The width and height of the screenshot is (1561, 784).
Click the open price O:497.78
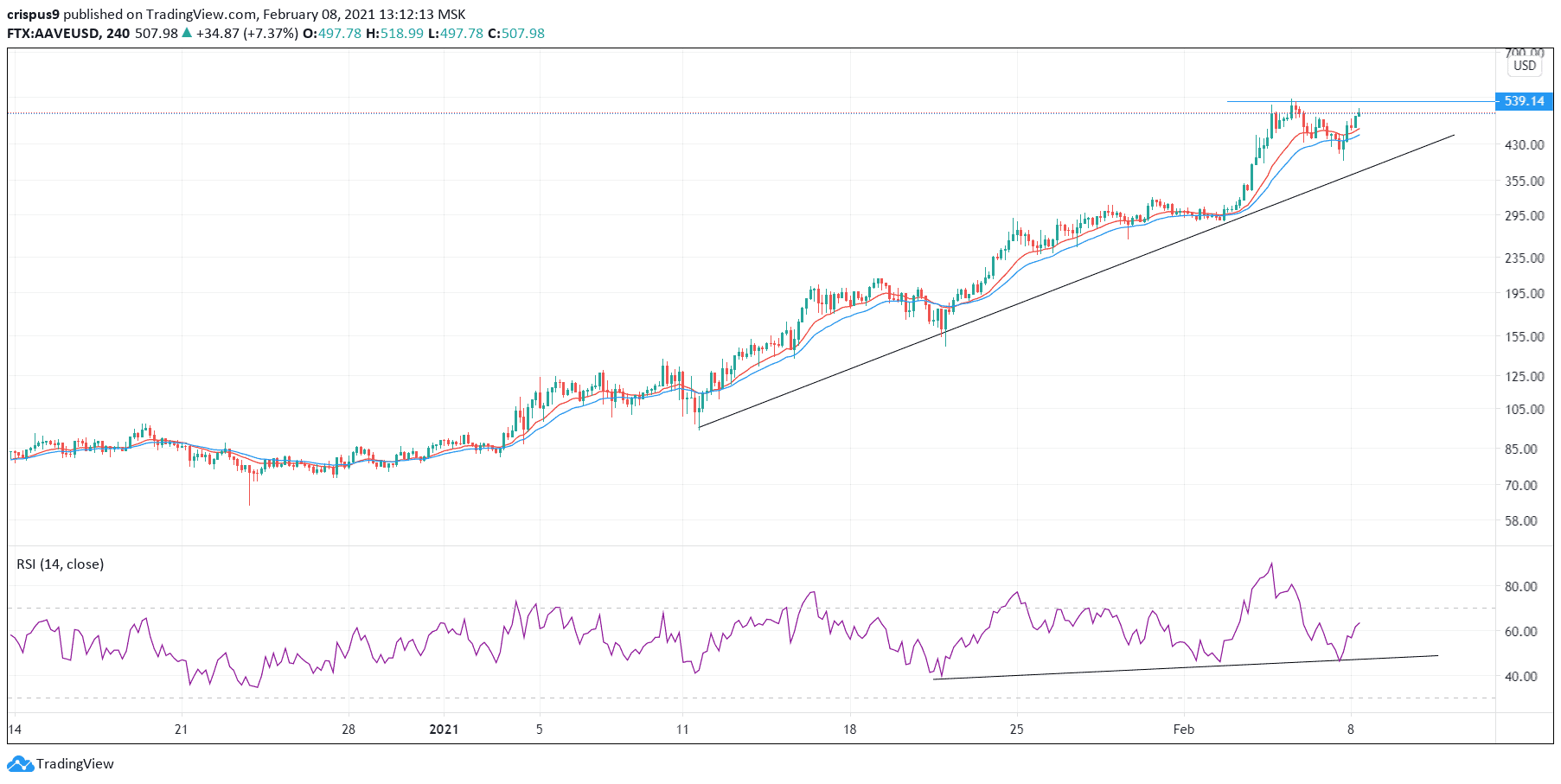(332, 34)
